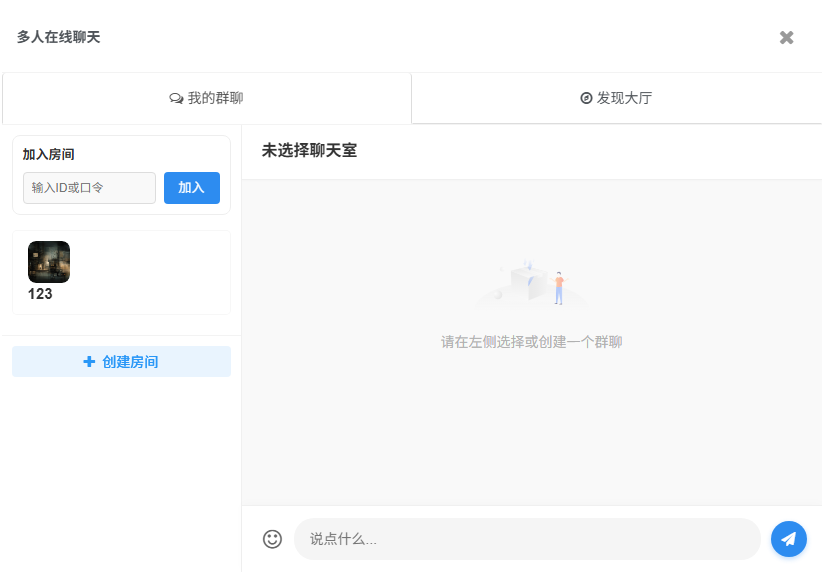Open the 发现大厅 tab
The image size is (828, 572).
[616, 98]
